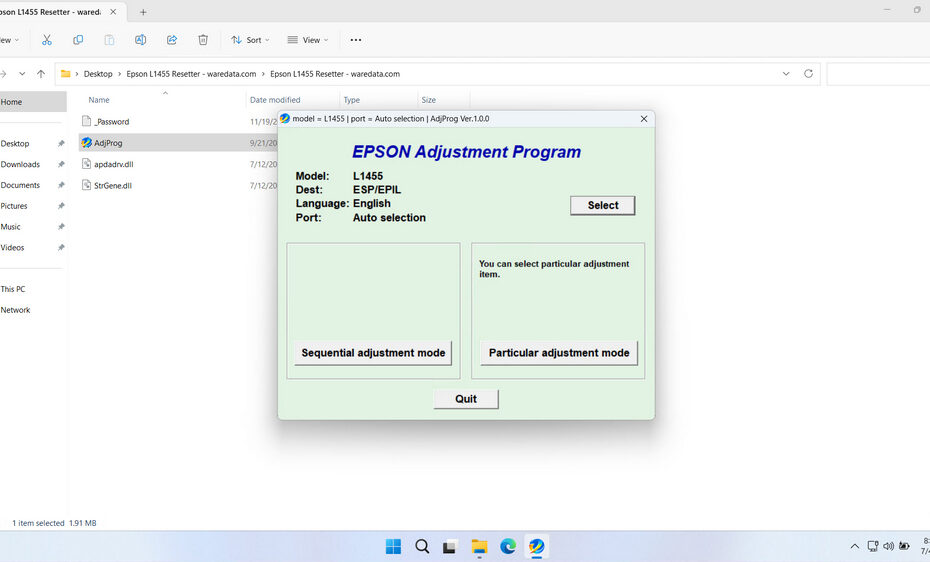The image size is (930, 562).
Task: Open the View dropdown in Explorer
Action: [307, 40]
